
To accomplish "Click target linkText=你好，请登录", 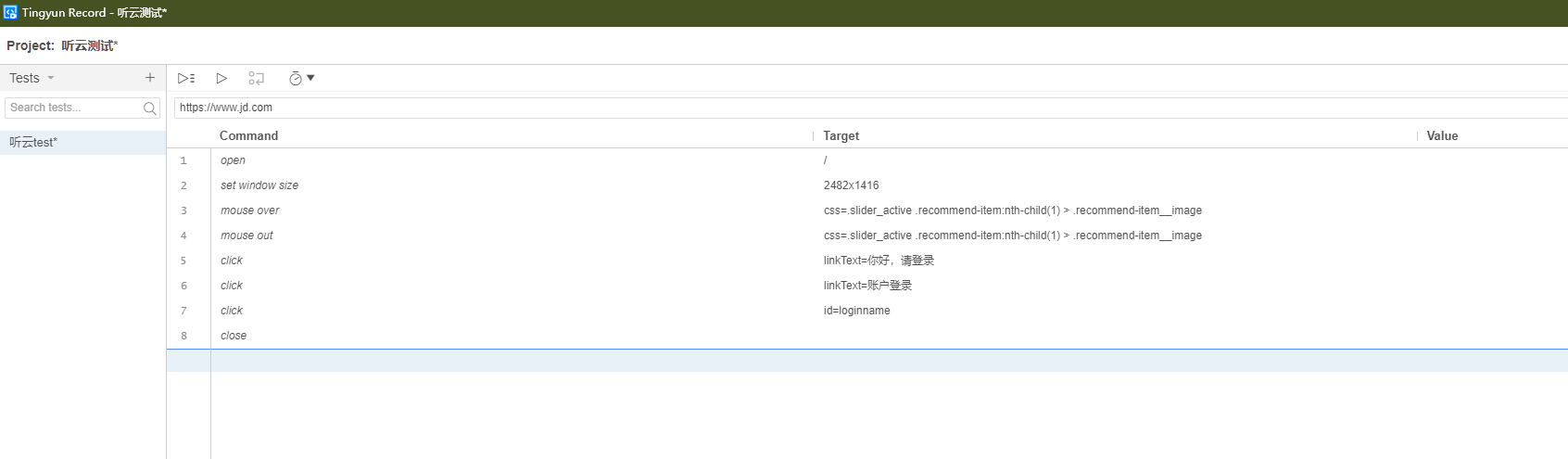I will 879,261.
